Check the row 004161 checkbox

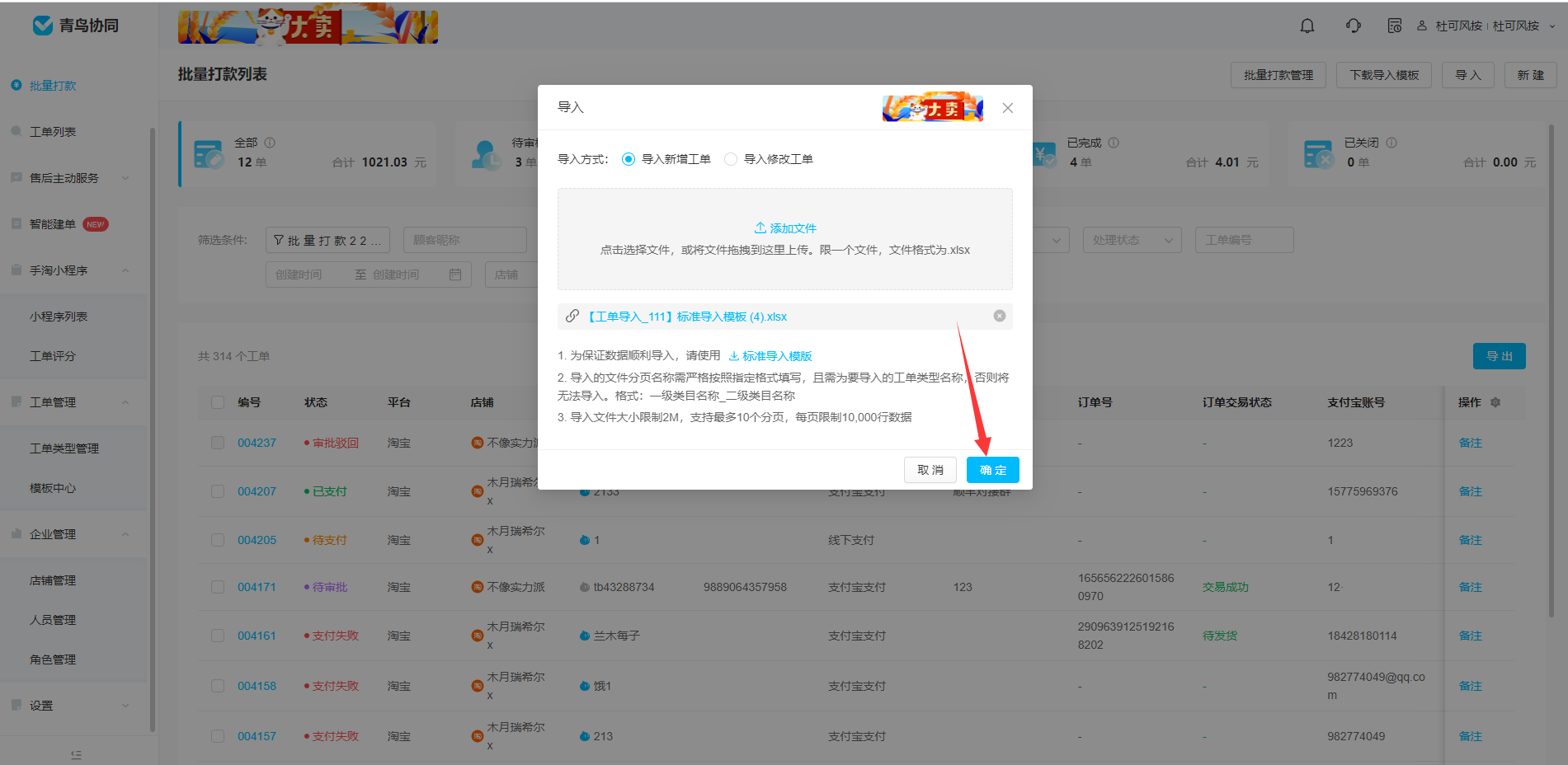coord(218,636)
